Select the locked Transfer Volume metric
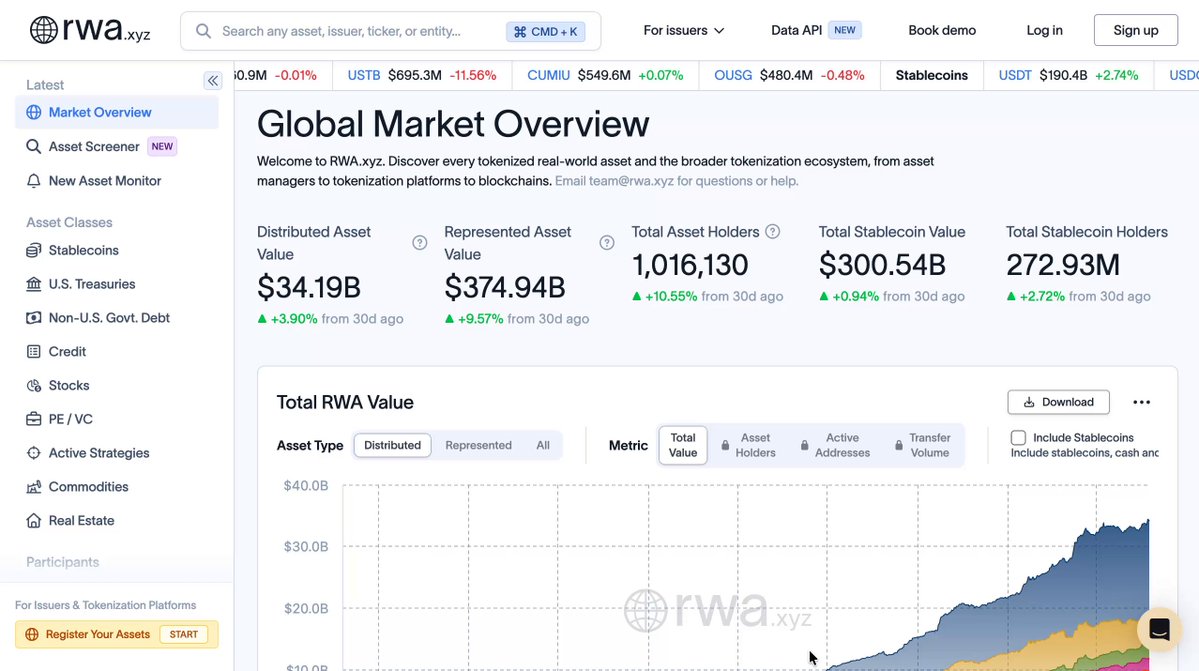This screenshot has width=1199, height=671. tap(923, 446)
